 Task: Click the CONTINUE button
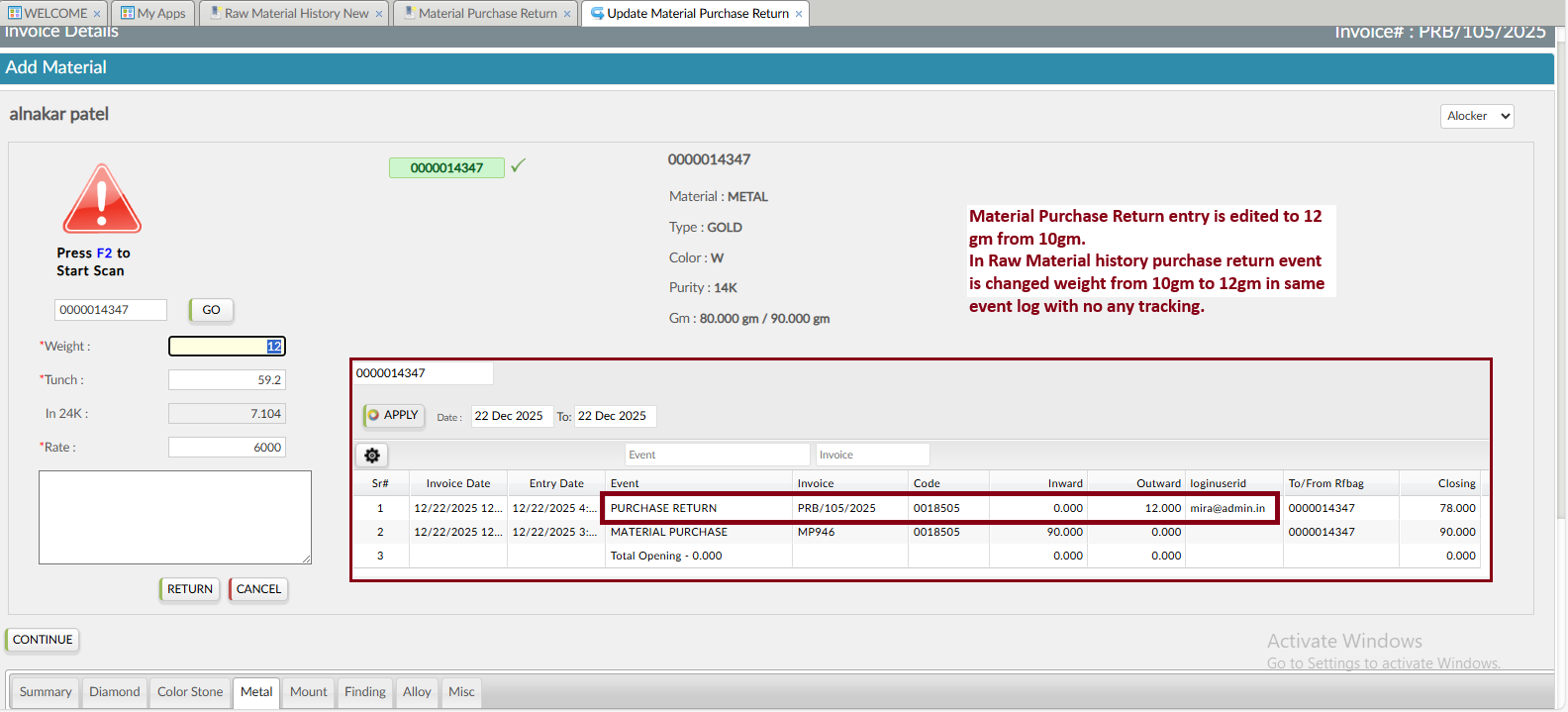pyautogui.click(x=43, y=640)
